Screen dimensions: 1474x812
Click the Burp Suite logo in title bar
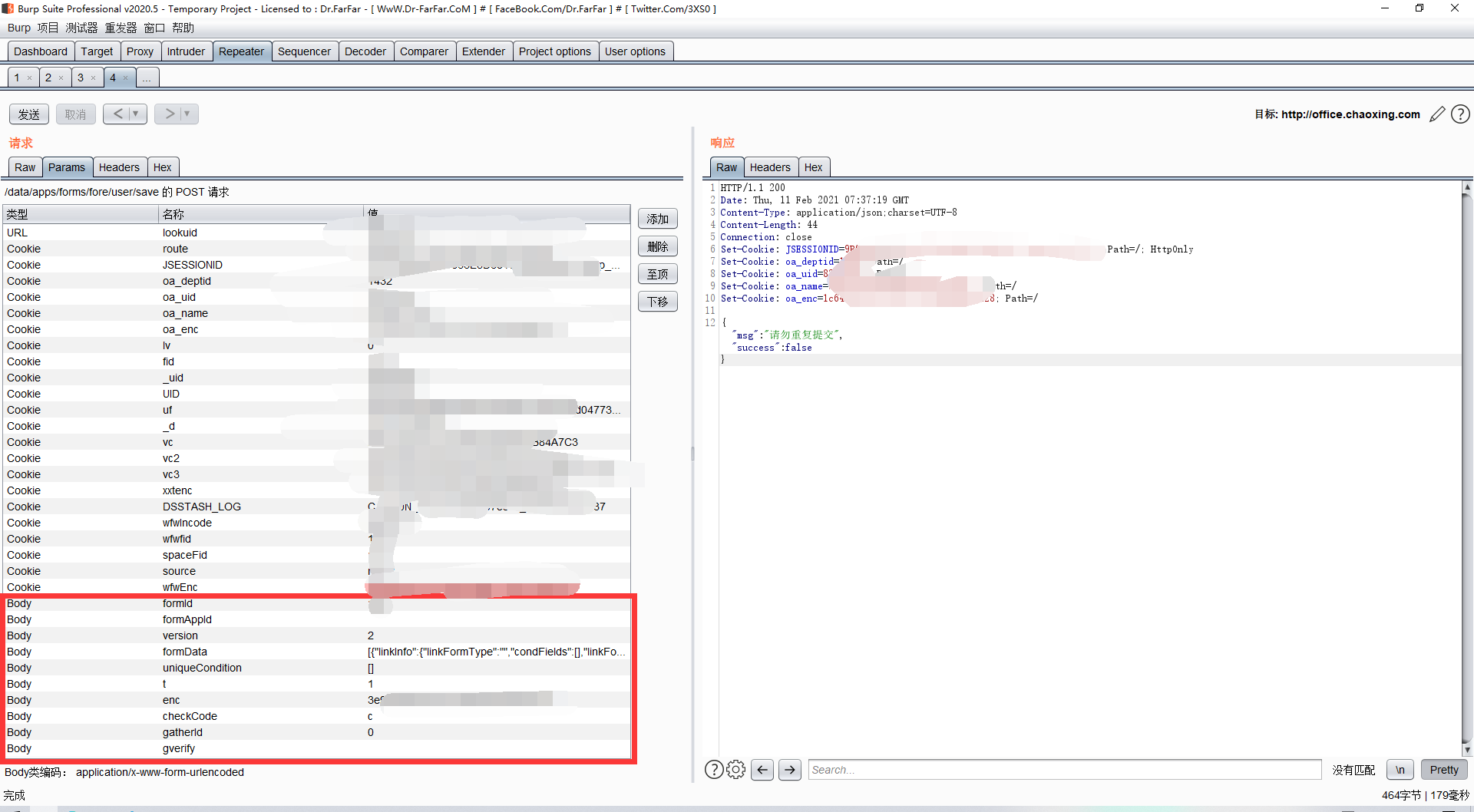point(8,8)
